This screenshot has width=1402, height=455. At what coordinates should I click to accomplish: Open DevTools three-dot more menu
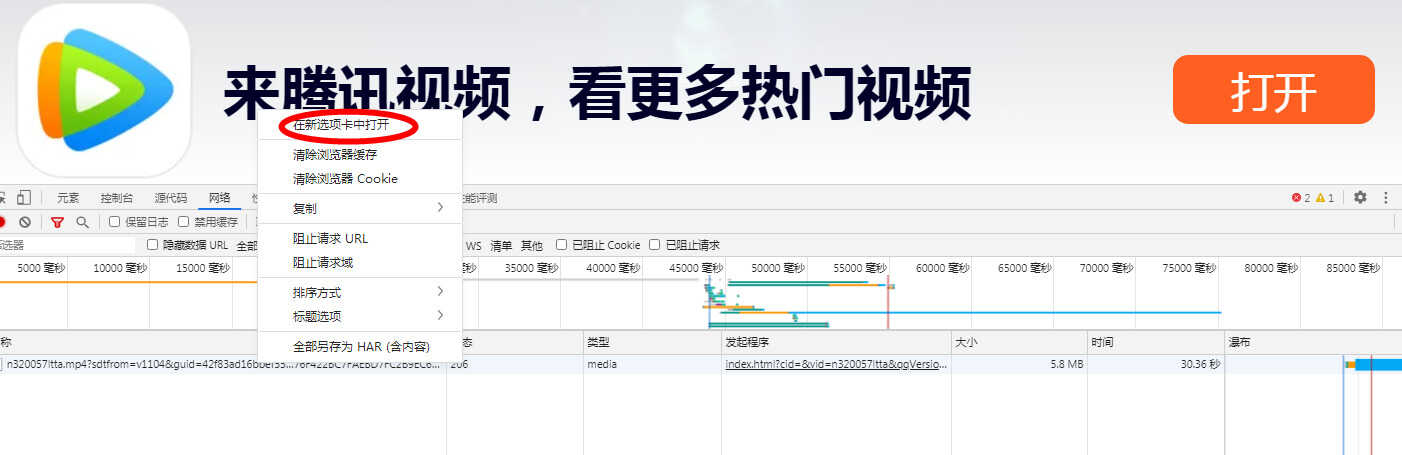tap(1386, 198)
